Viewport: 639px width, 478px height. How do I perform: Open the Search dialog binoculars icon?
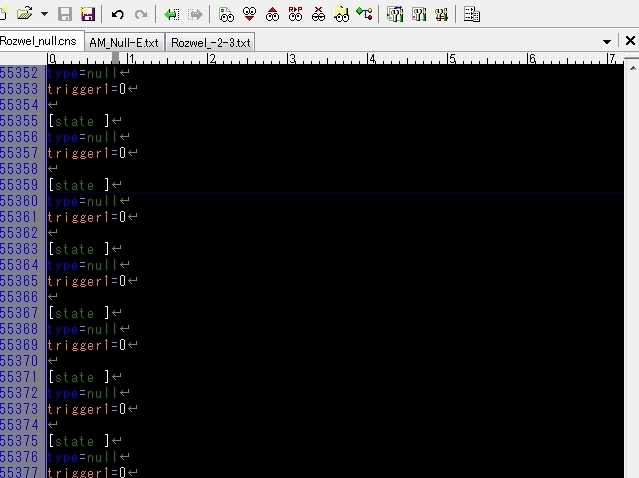(x=226, y=15)
